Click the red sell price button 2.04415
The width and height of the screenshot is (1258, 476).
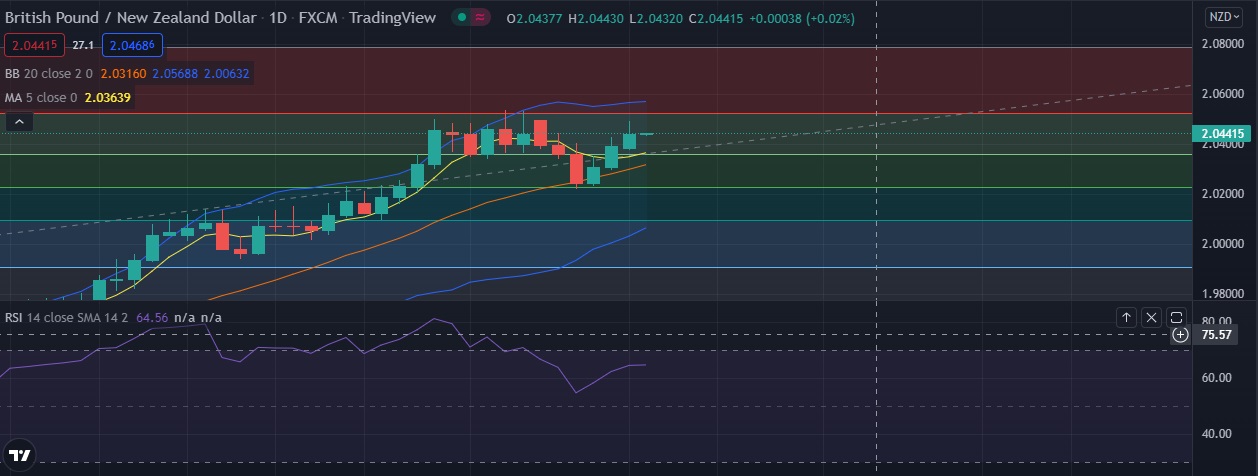[36, 45]
